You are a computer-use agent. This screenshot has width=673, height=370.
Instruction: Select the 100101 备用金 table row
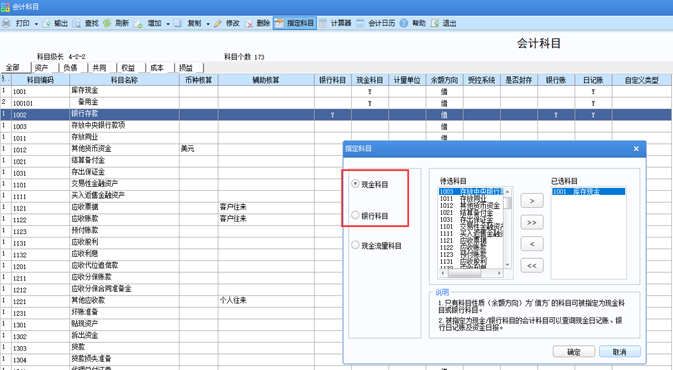pos(336,103)
